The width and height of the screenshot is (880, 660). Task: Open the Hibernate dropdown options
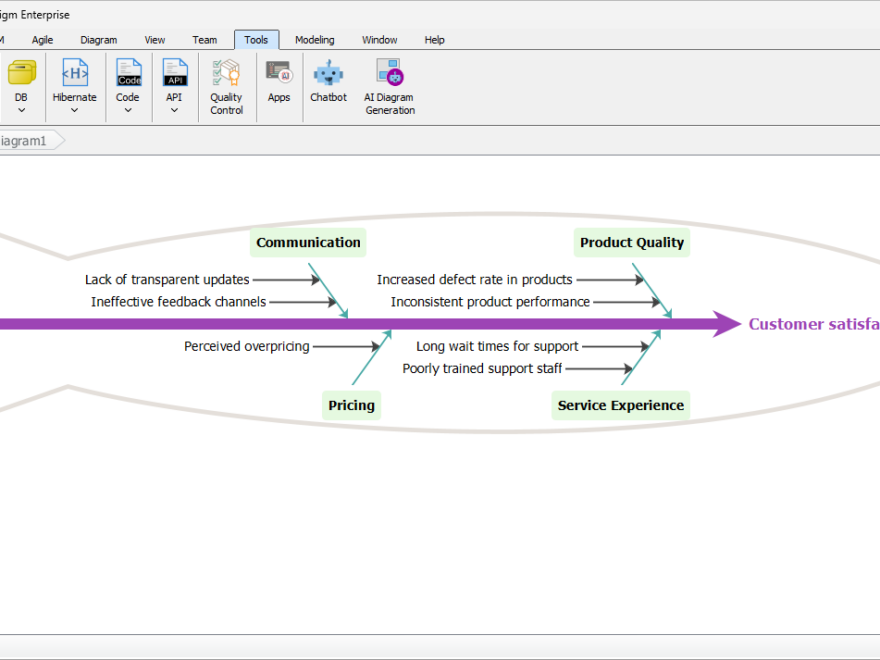(x=74, y=110)
